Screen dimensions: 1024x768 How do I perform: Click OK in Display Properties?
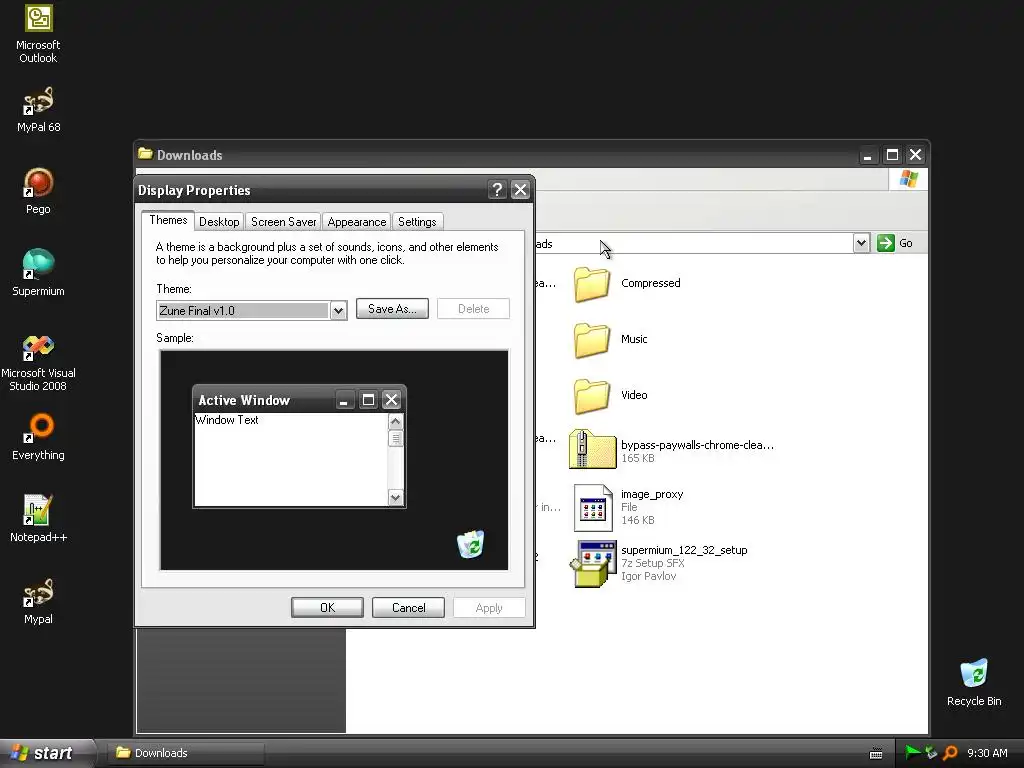(327, 608)
